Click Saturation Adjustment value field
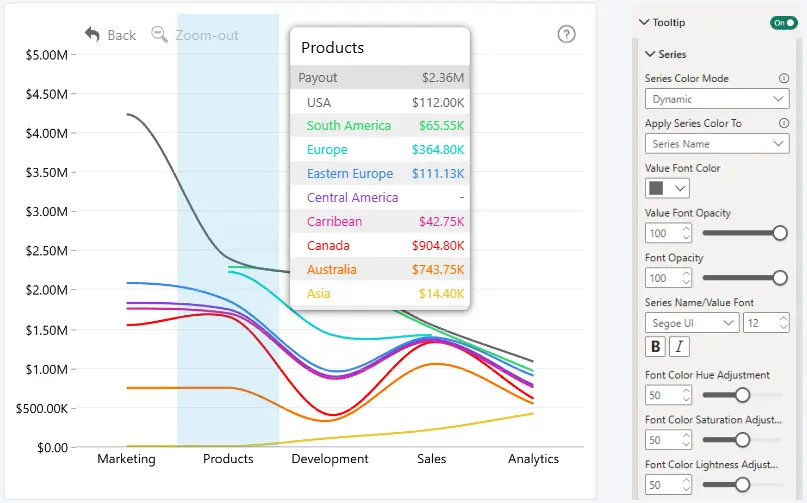 pyautogui.click(x=668, y=440)
